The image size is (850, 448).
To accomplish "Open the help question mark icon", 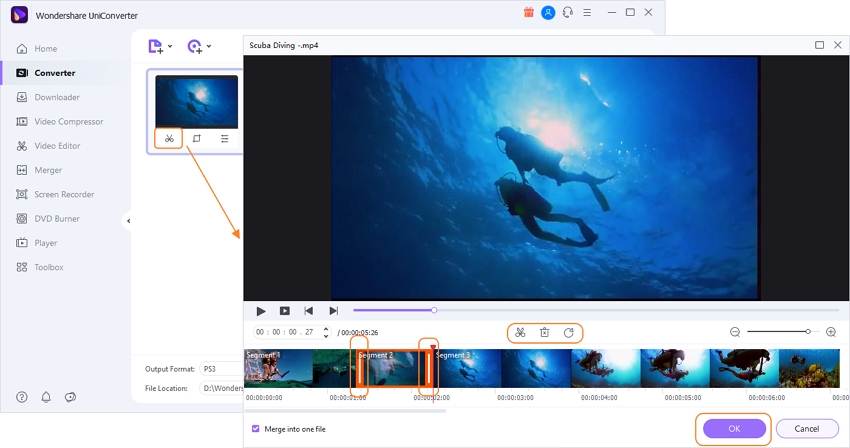I will click(22, 397).
